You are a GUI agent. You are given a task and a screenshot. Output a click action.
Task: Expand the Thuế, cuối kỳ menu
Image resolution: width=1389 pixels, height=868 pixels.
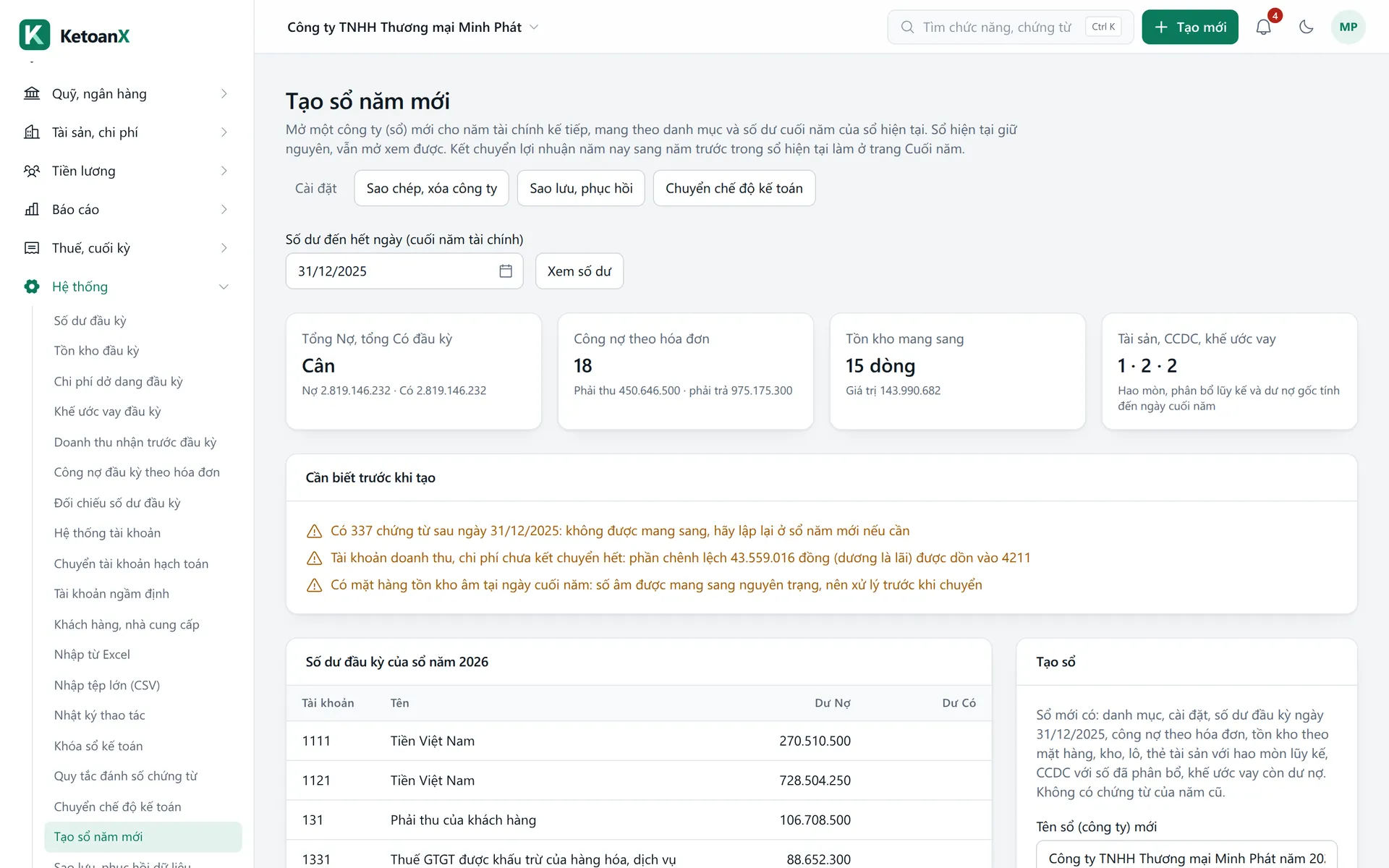coord(127,248)
